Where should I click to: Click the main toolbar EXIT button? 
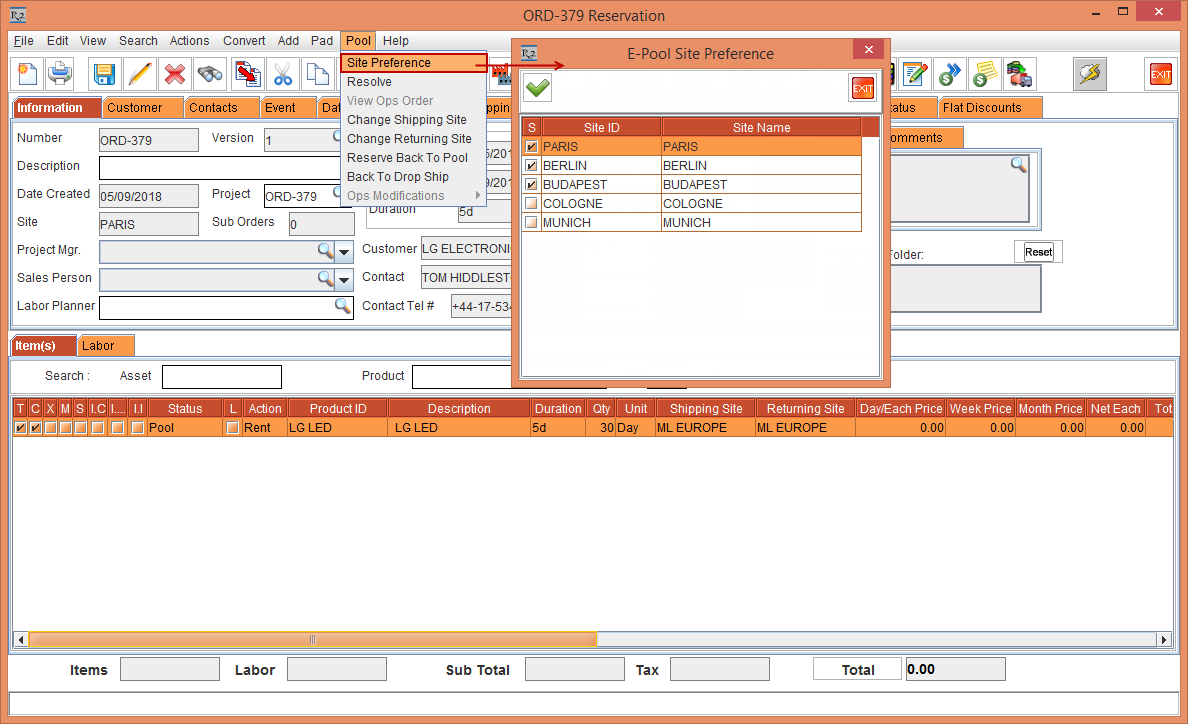tap(1160, 74)
